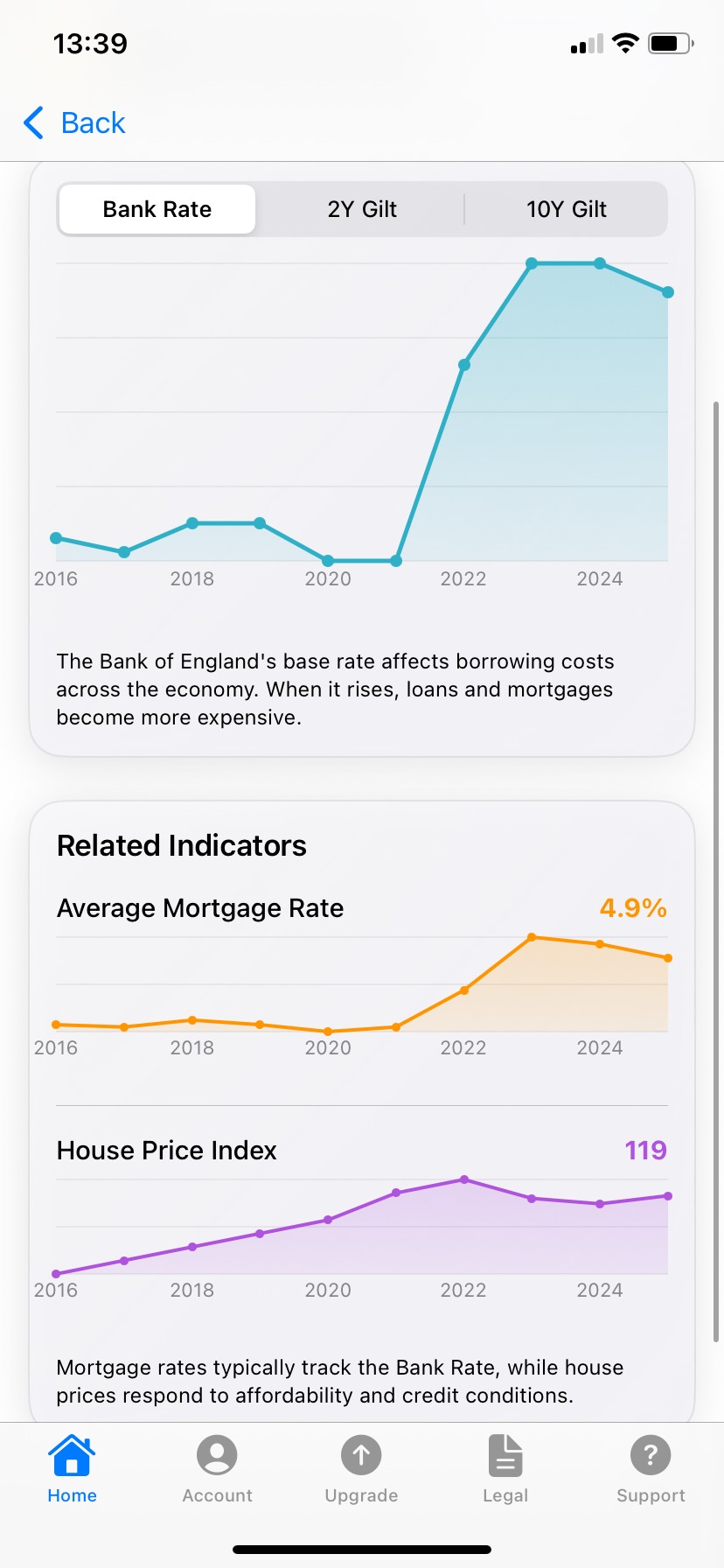Tap the blue back chevron icon
The height and width of the screenshot is (1568, 724).
[32, 123]
